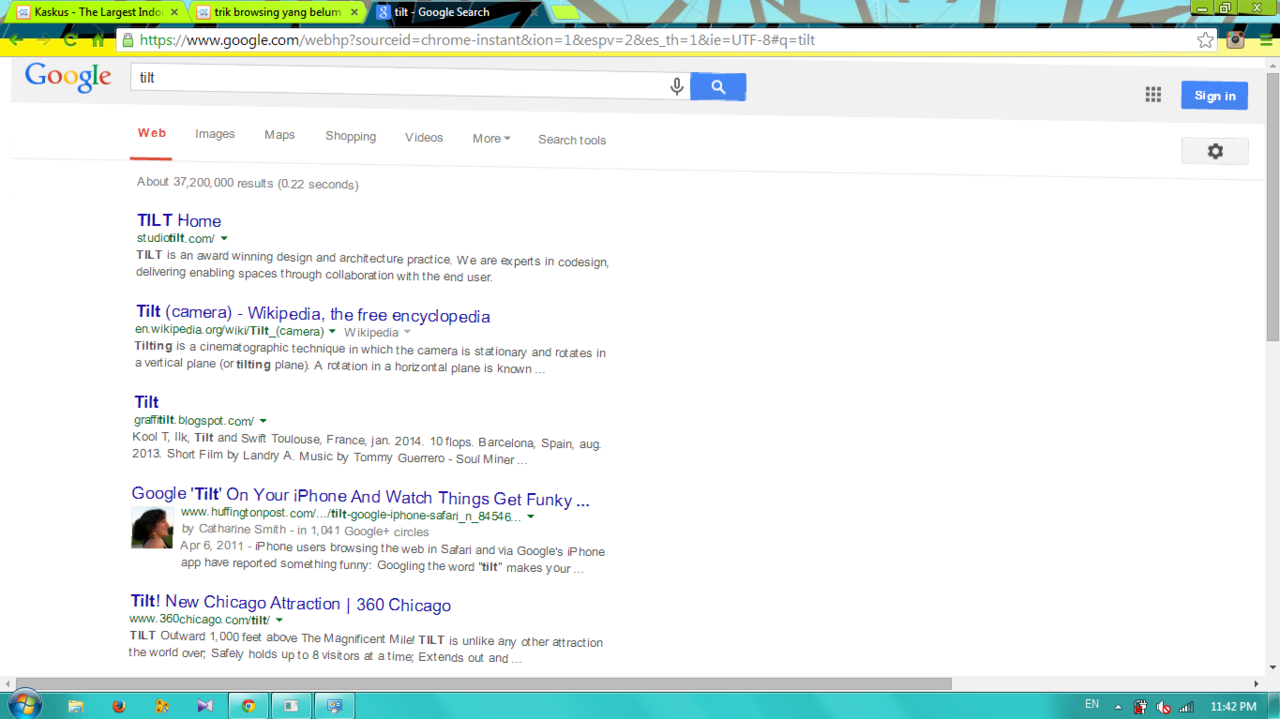Open the Windows Start menu orb
Screen dimensions: 1280x719
tap(23, 705)
